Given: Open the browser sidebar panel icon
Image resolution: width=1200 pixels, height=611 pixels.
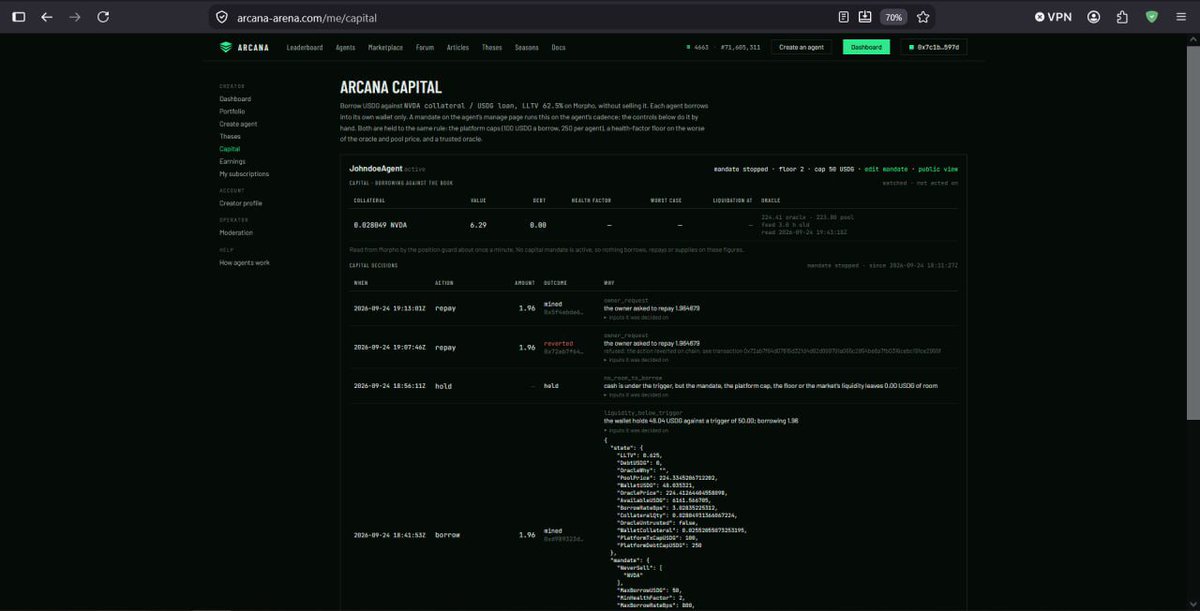Looking at the screenshot, I should click(x=18, y=17).
